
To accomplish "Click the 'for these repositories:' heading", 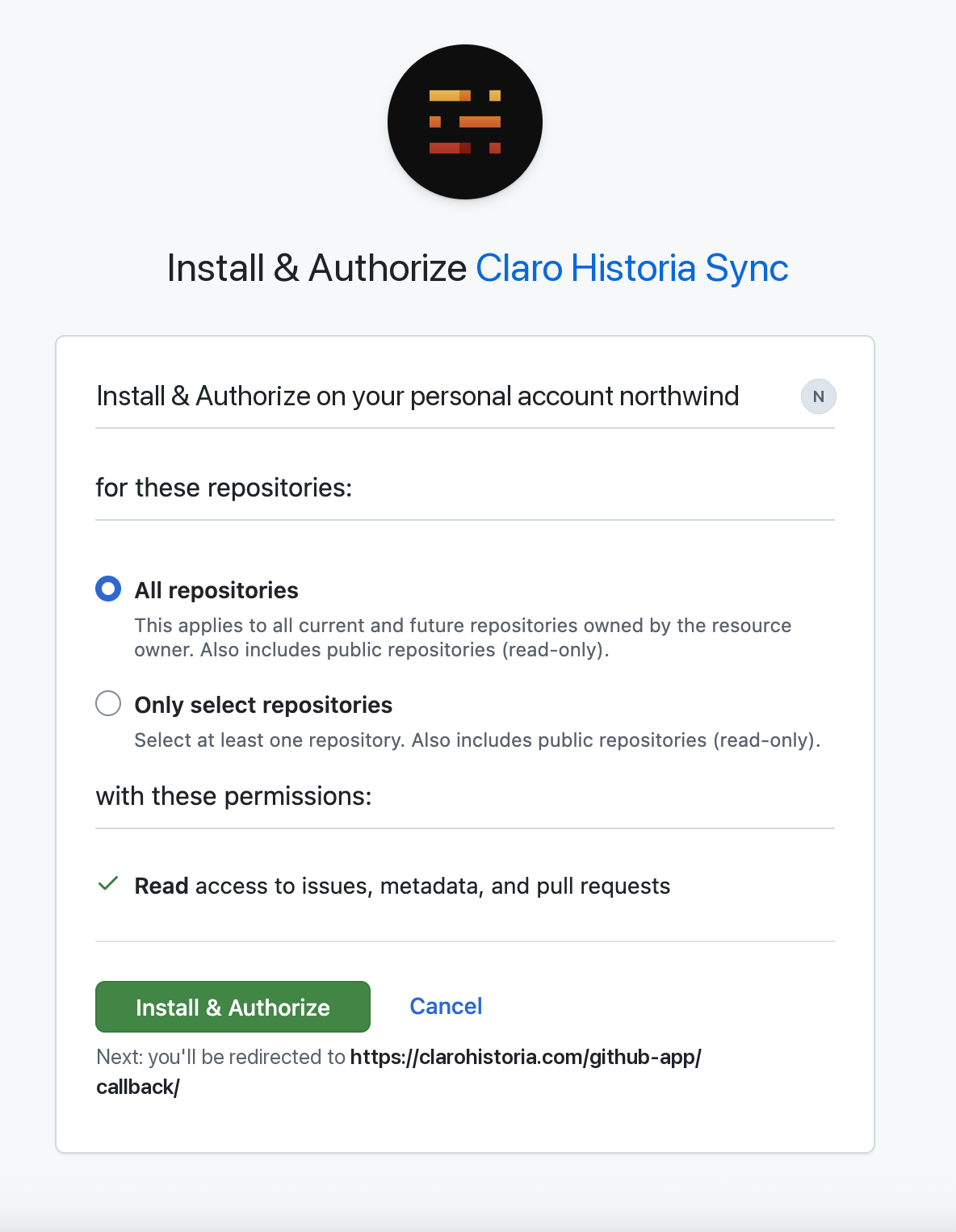I will (x=224, y=488).
